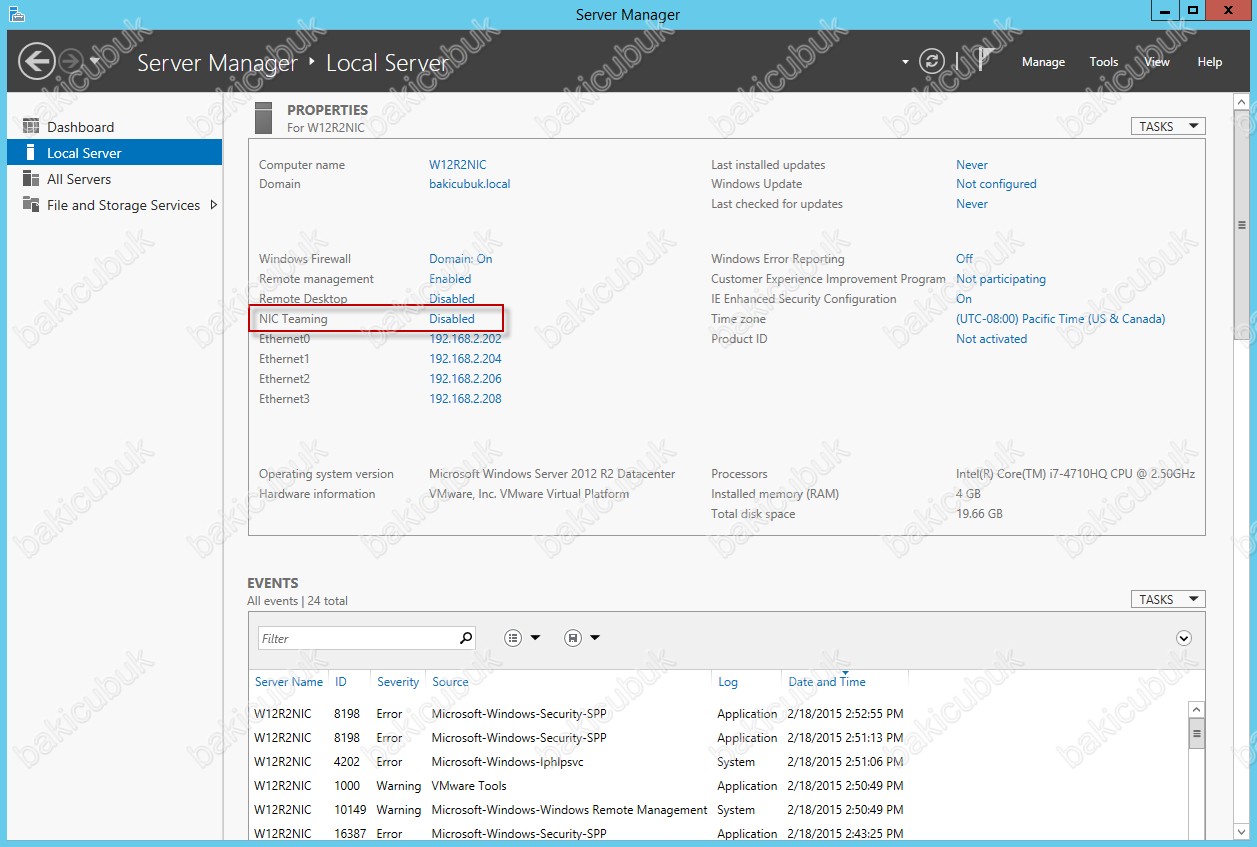The image size is (1257, 847).
Task: Click computer name W12R2NIC link
Action: coord(458,165)
